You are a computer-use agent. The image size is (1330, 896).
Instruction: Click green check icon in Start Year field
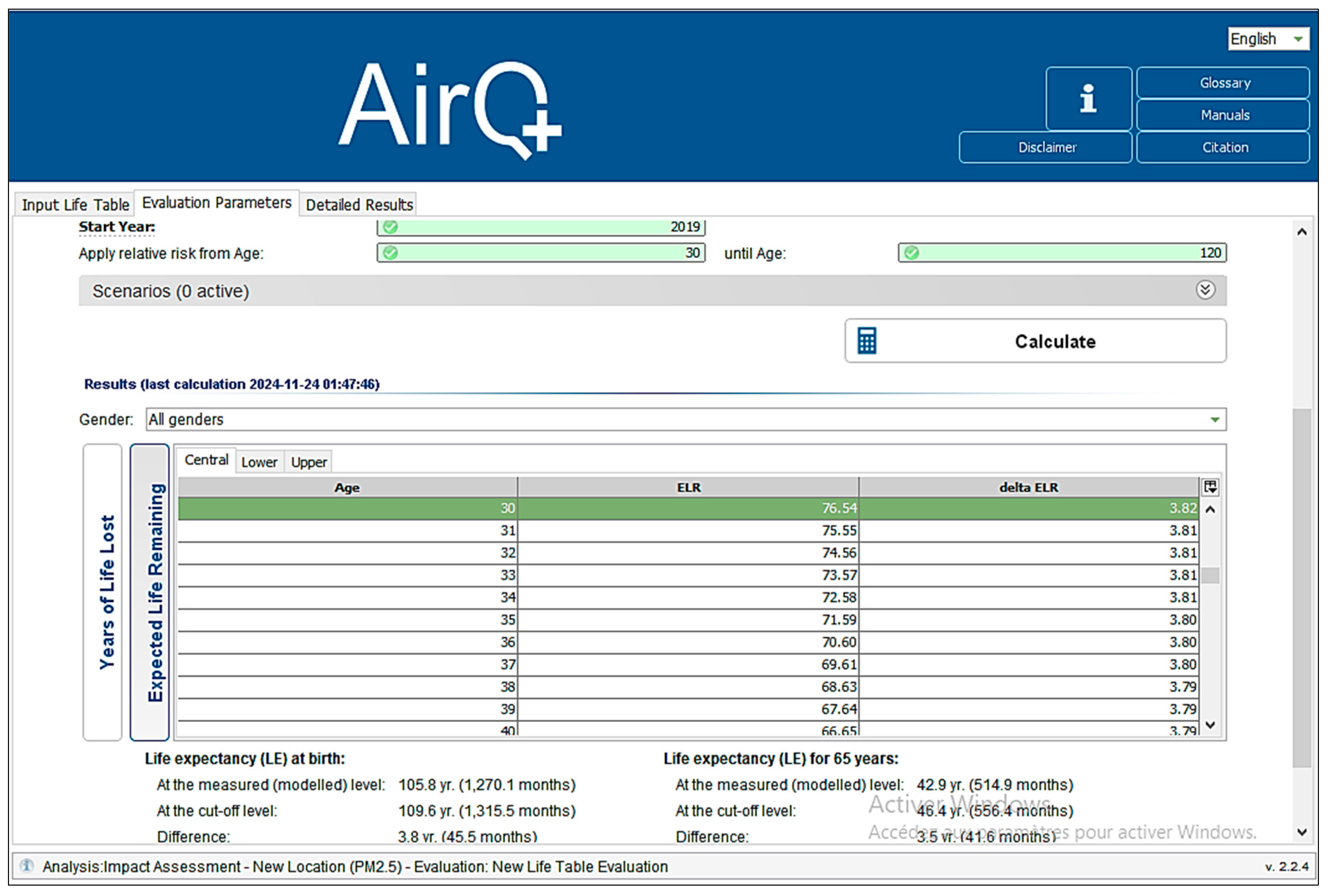[x=390, y=227]
